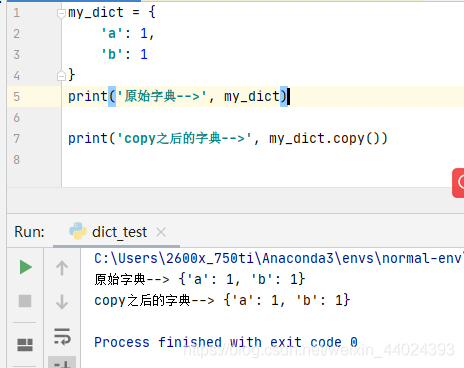Click line number 5 in the gutter
This screenshot has width=464, height=368.
(17, 97)
